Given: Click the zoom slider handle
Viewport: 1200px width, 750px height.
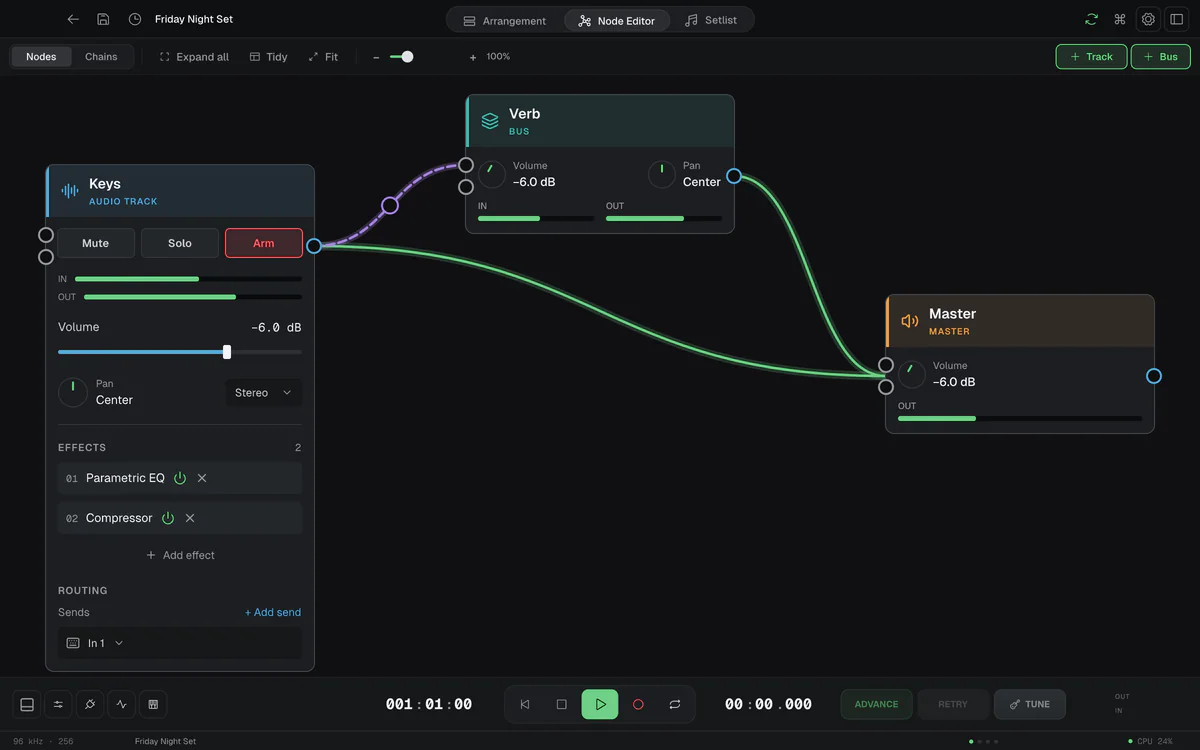Looking at the screenshot, I should click(x=407, y=57).
